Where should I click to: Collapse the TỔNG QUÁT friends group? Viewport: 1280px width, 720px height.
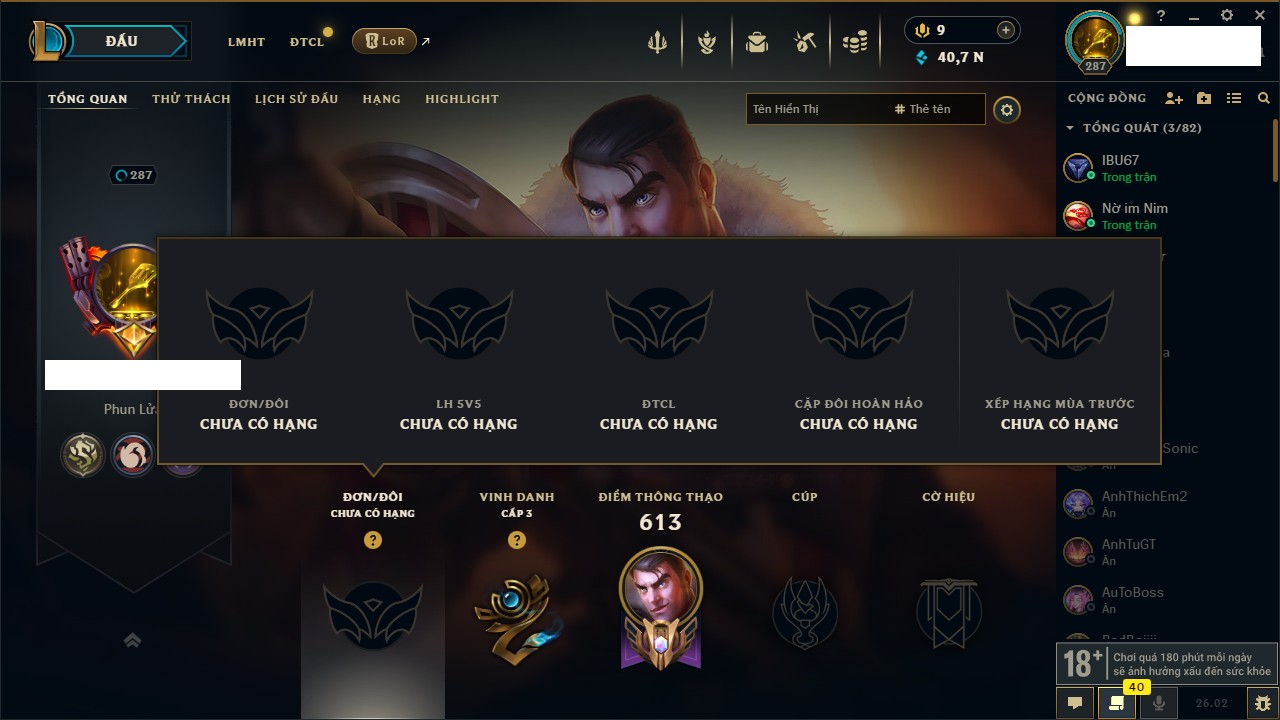pos(1070,128)
